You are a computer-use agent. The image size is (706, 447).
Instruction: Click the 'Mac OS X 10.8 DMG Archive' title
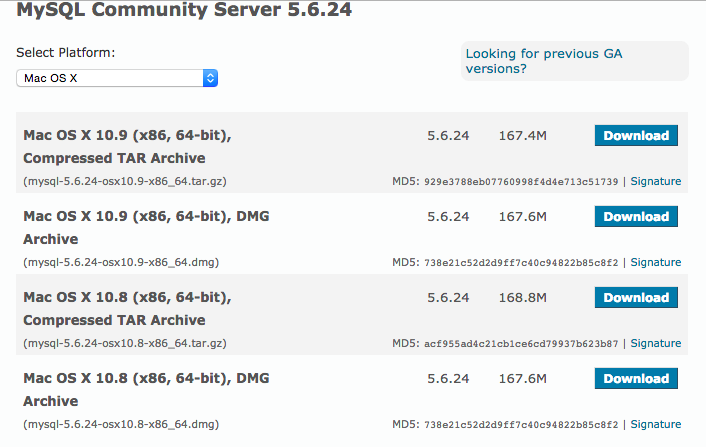tap(146, 389)
